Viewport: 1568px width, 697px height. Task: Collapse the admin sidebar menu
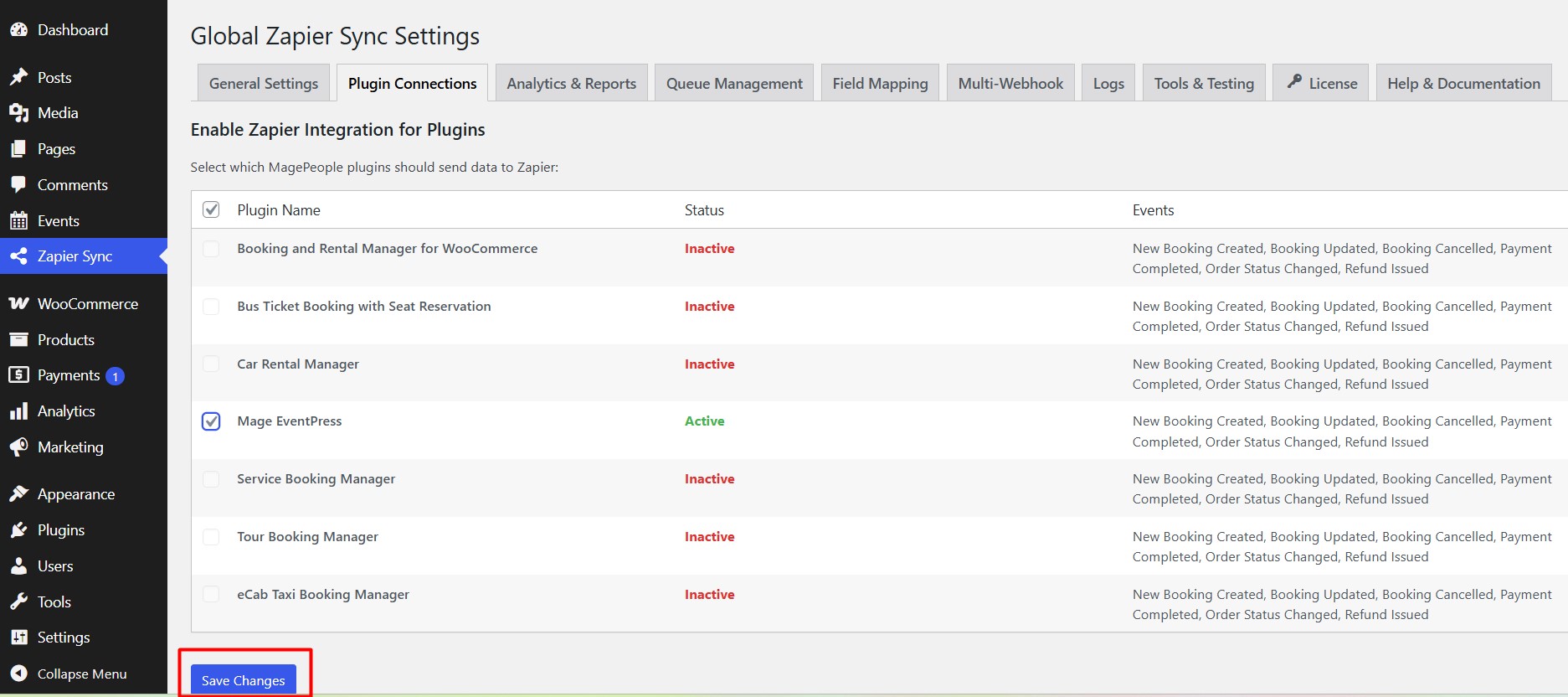pyautogui.click(x=69, y=674)
